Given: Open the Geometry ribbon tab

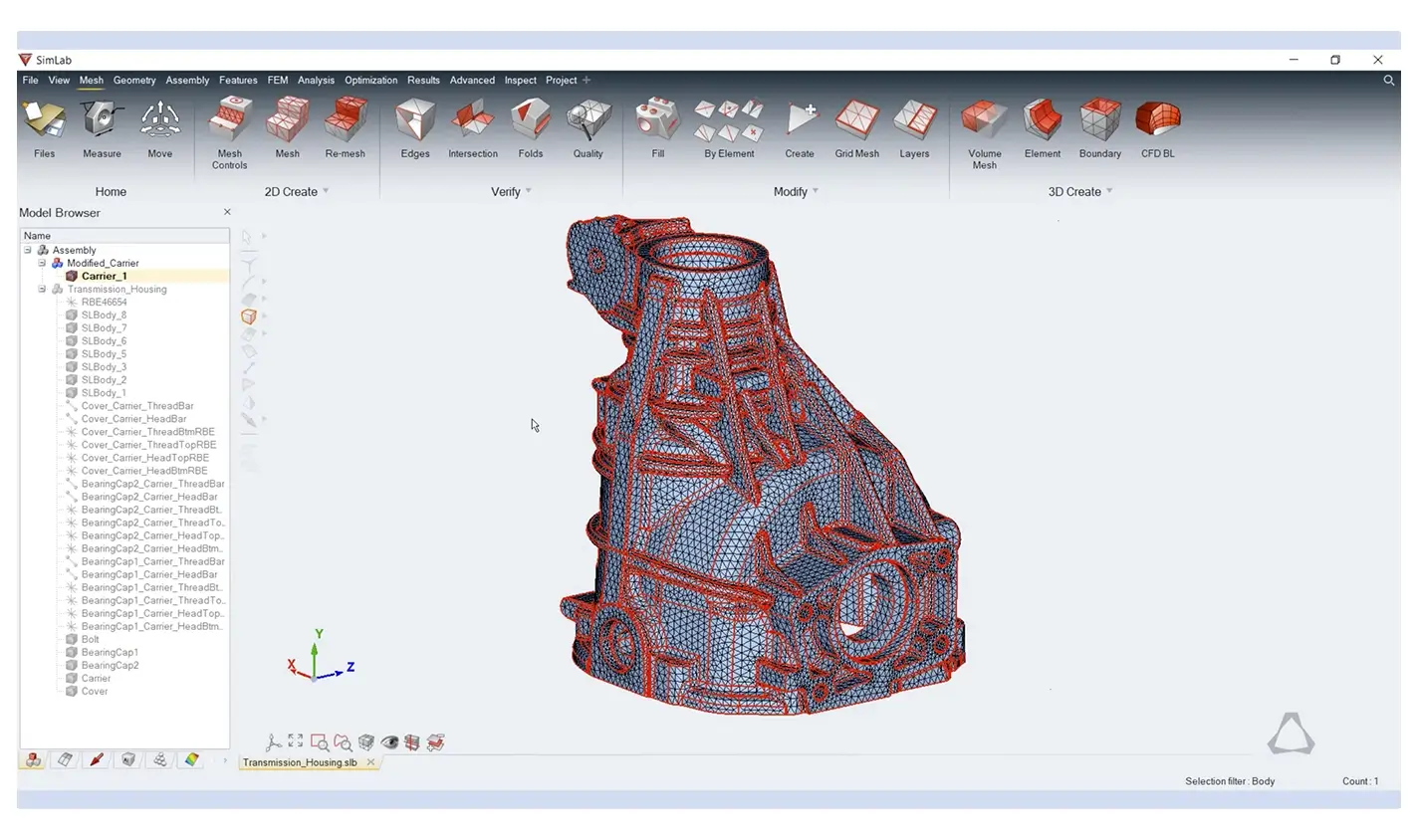Looking at the screenshot, I should (x=134, y=80).
